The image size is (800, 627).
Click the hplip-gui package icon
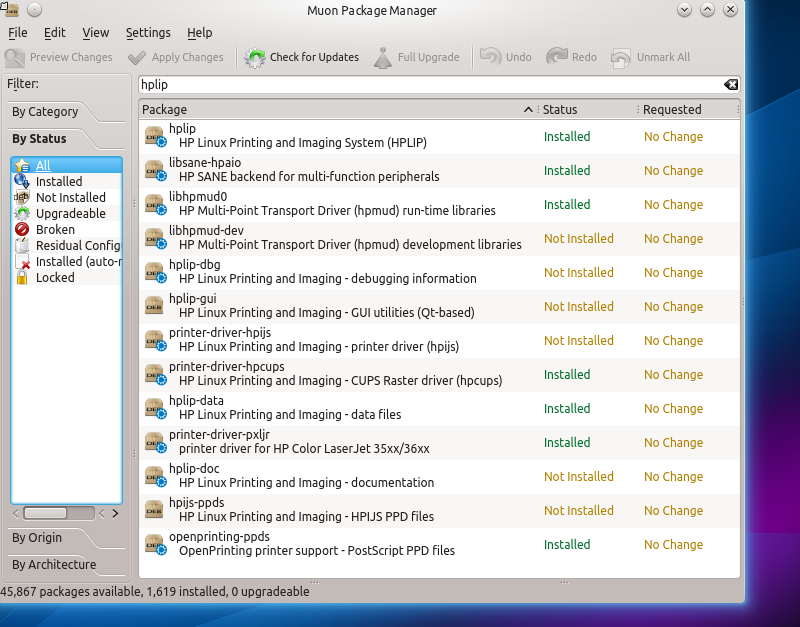[x=154, y=305]
